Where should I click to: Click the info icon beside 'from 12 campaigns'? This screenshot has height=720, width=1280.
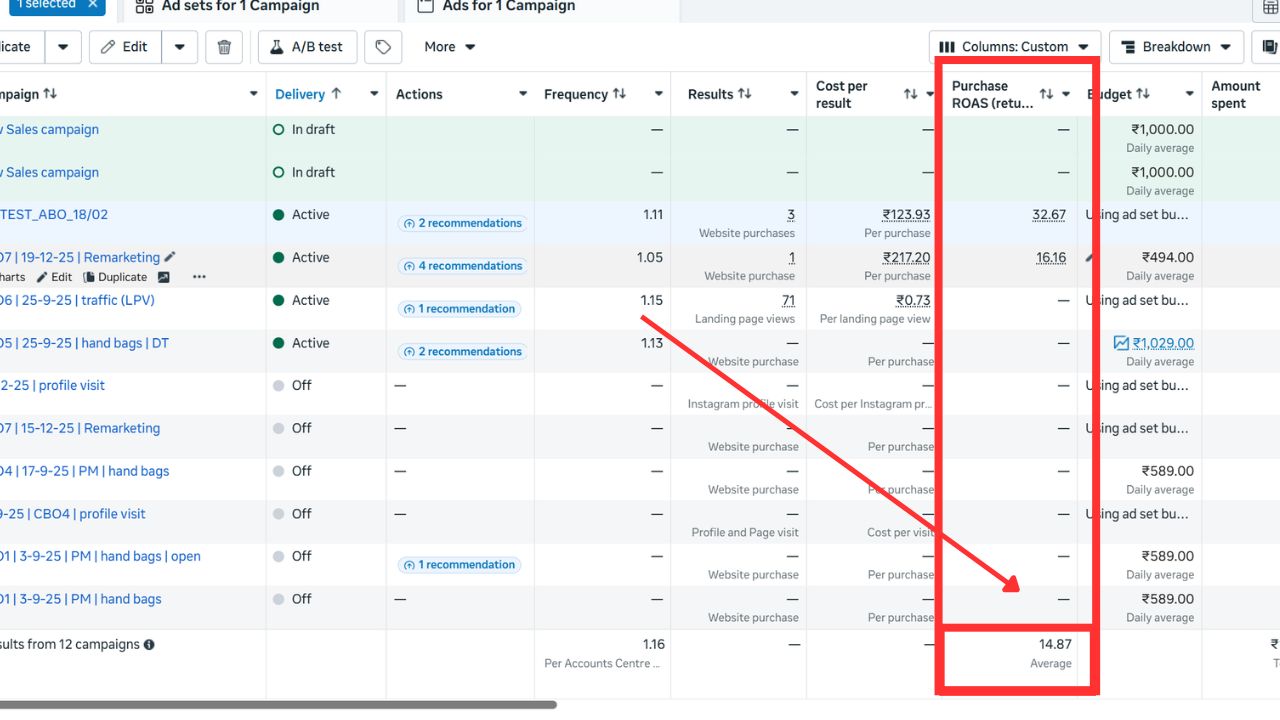tap(149, 645)
